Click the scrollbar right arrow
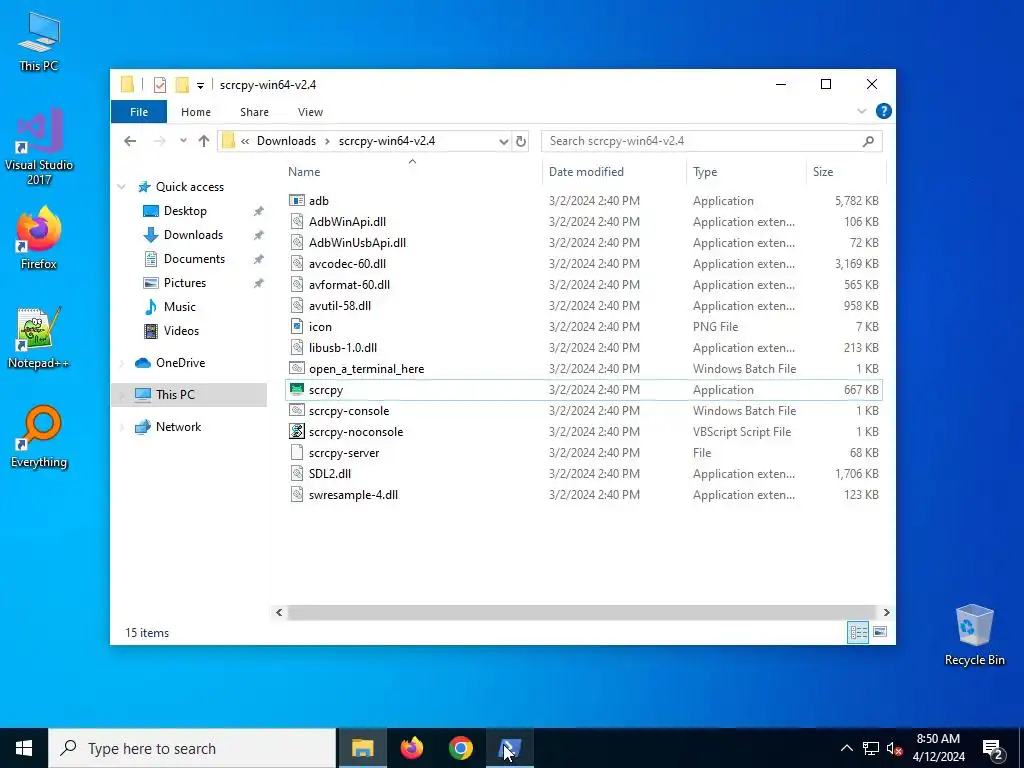Image resolution: width=1024 pixels, height=768 pixels. pyautogui.click(x=886, y=613)
